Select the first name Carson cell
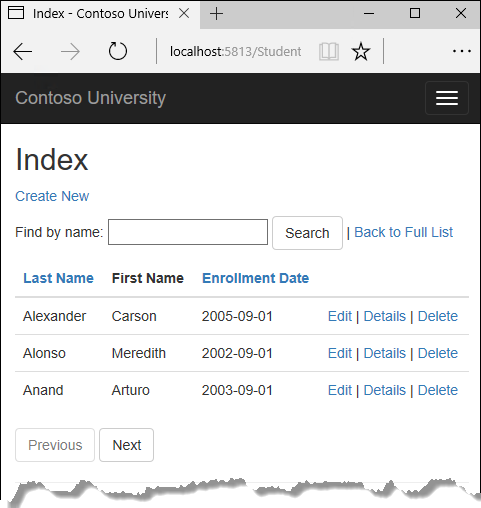481x508 pixels. pyautogui.click(x=134, y=316)
